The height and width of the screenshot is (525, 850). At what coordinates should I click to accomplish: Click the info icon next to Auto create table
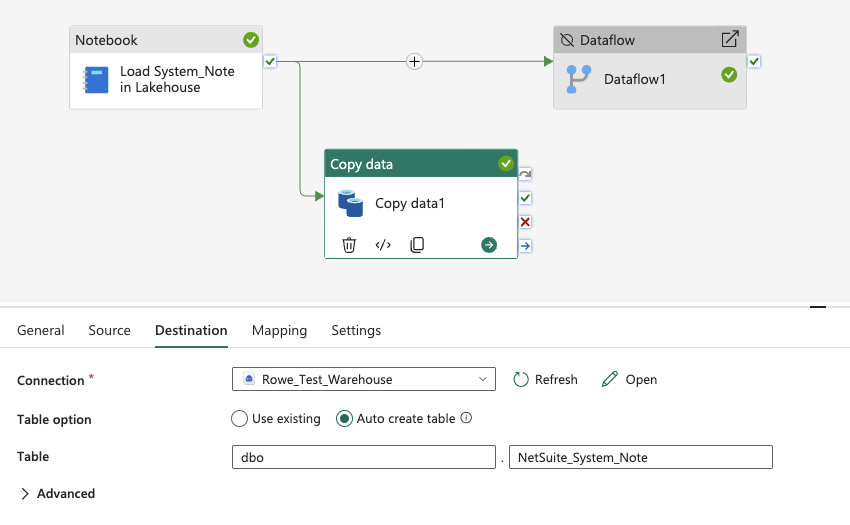click(466, 418)
